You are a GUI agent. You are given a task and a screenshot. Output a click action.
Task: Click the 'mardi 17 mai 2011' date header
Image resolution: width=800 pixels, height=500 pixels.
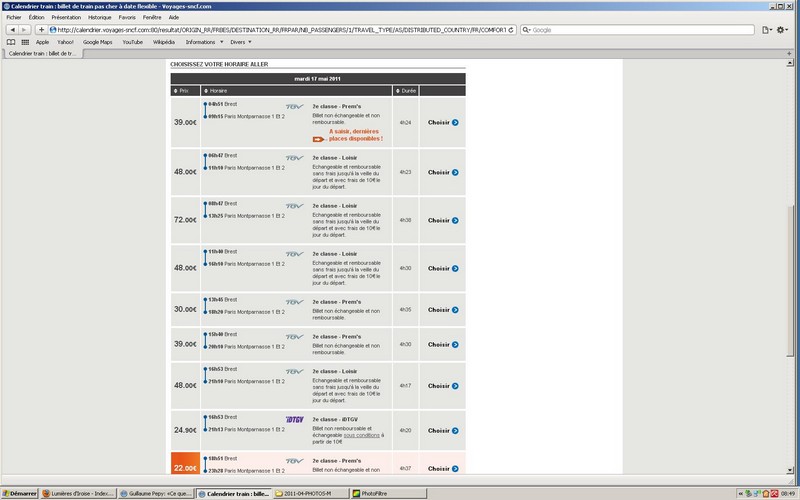point(317,79)
